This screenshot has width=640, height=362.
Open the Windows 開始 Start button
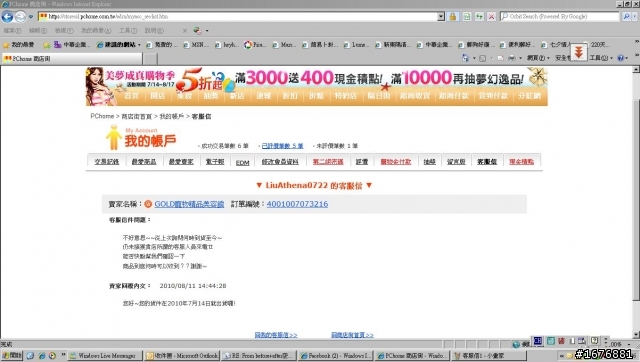click(11, 356)
